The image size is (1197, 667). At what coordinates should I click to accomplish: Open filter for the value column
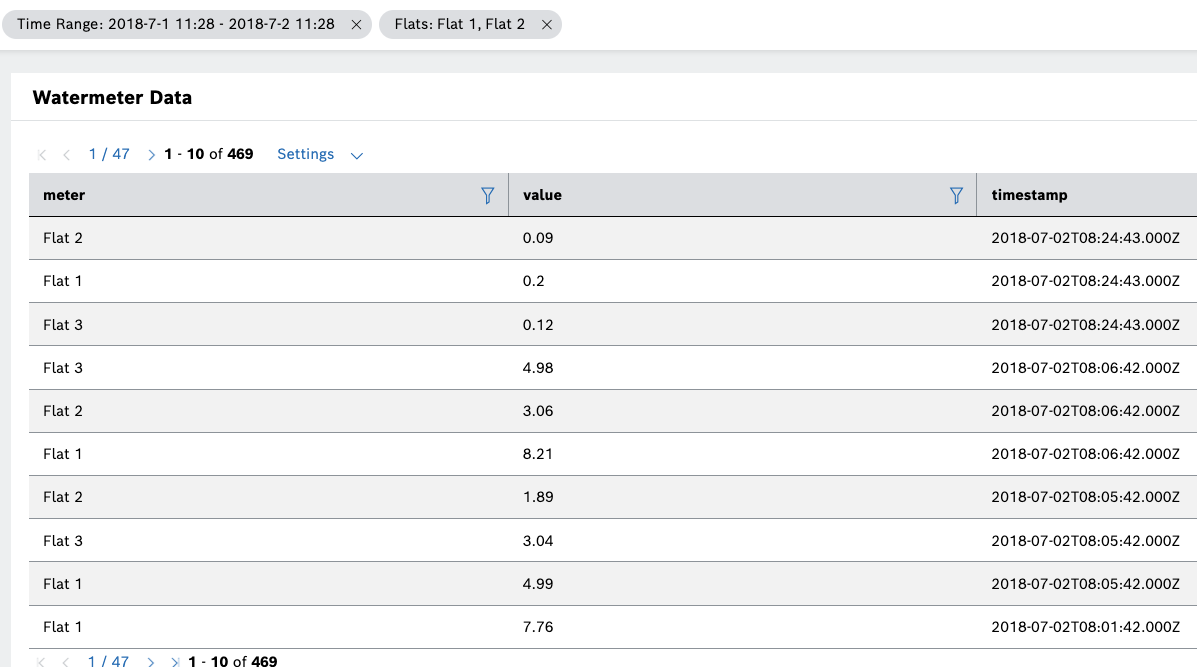pyautogui.click(x=956, y=196)
